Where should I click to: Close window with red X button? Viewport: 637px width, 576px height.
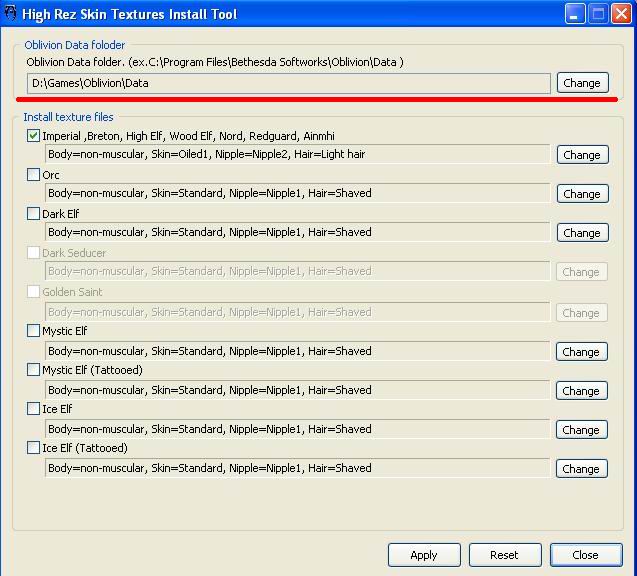coord(622,14)
